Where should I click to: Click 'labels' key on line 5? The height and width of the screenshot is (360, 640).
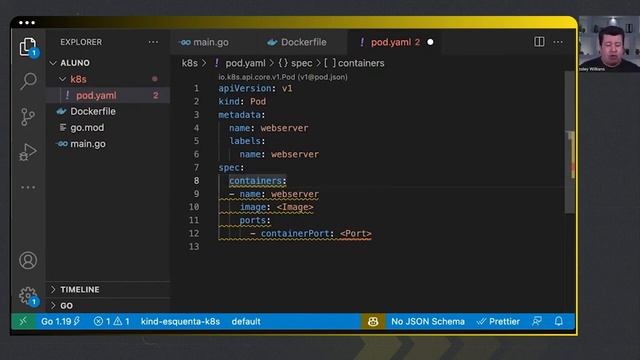(x=244, y=141)
